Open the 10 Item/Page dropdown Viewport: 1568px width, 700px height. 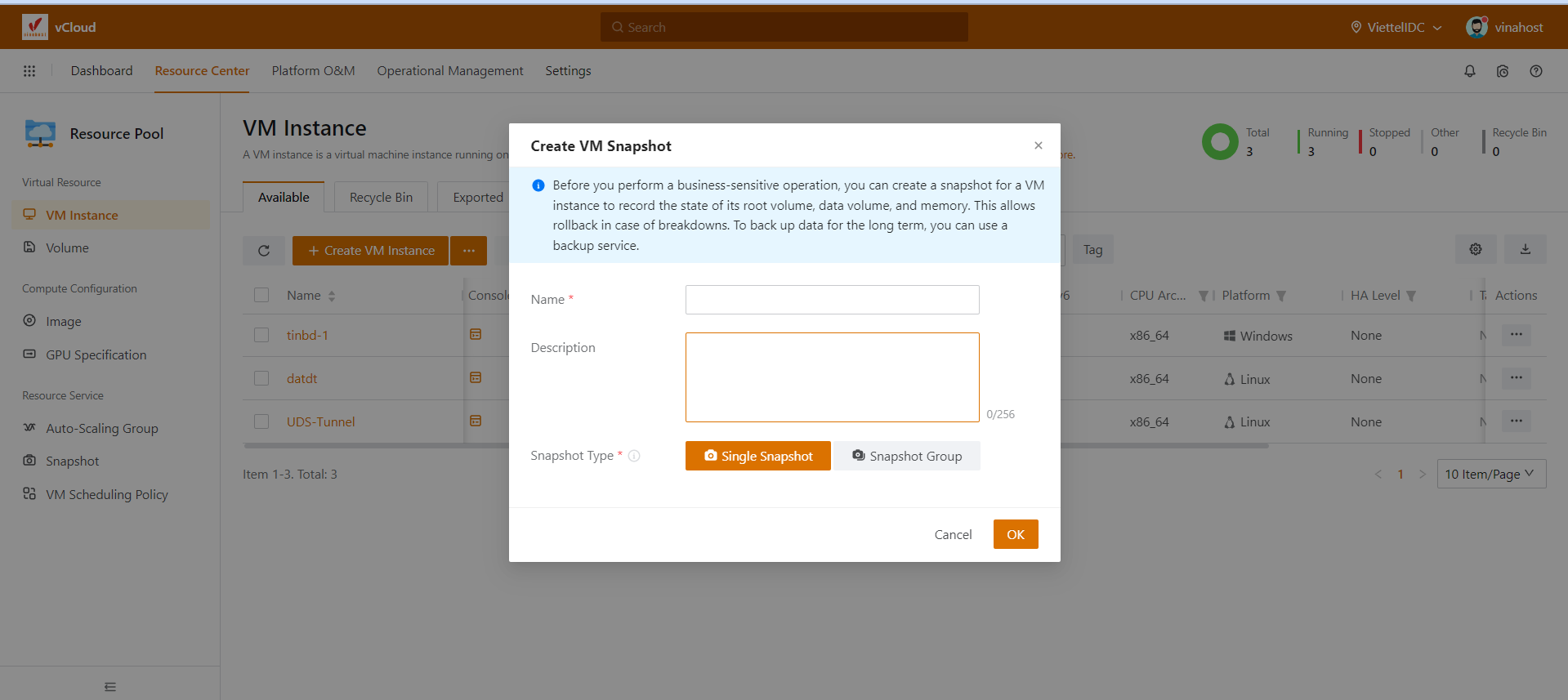click(x=1490, y=474)
